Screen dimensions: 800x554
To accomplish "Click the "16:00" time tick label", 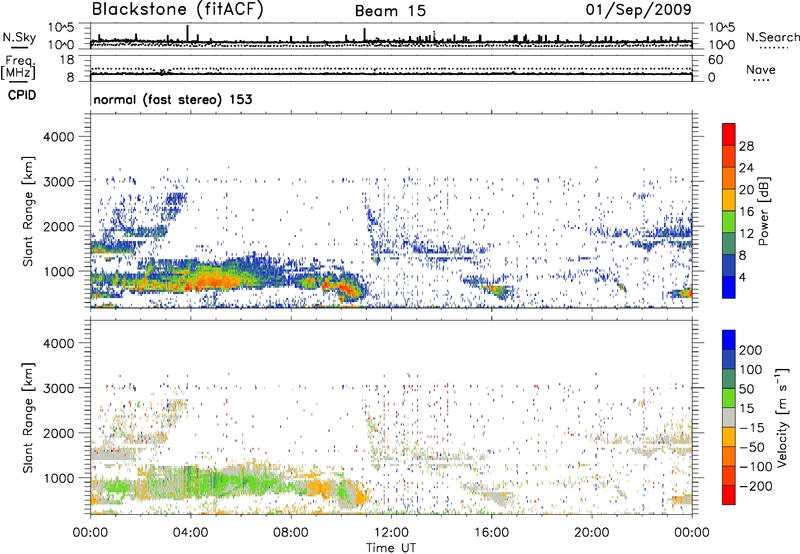I will [491, 533].
